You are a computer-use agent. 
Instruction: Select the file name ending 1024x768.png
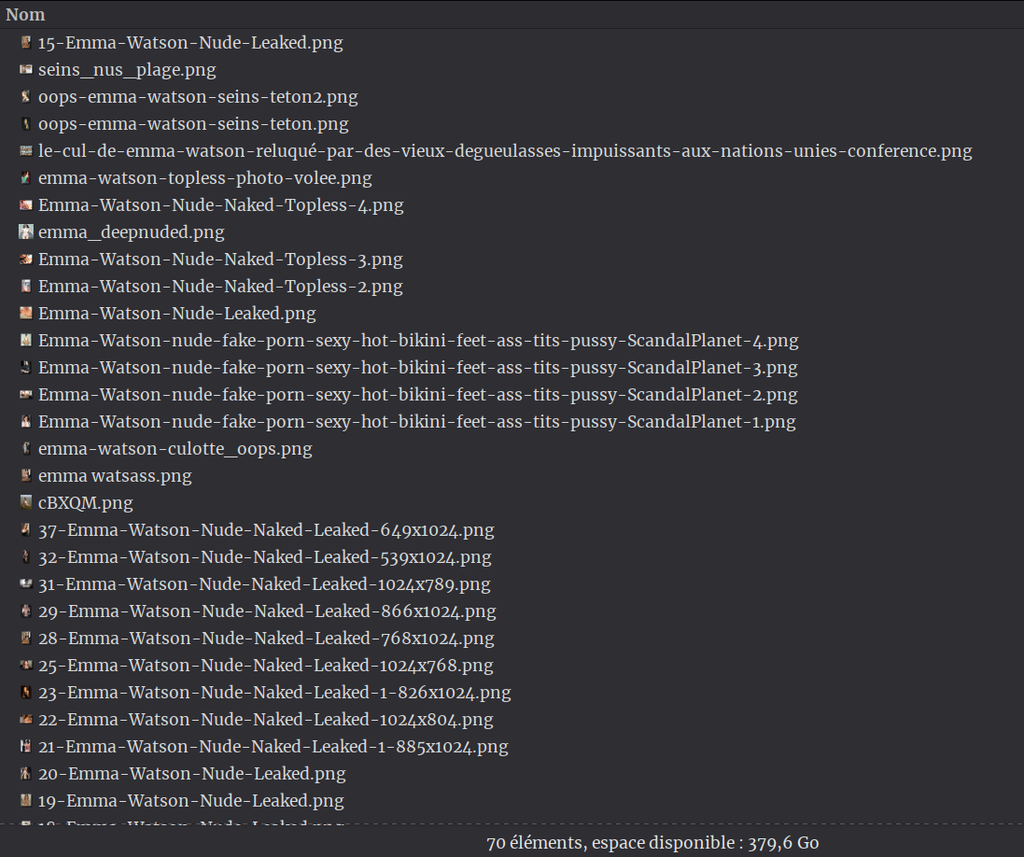tap(266, 666)
